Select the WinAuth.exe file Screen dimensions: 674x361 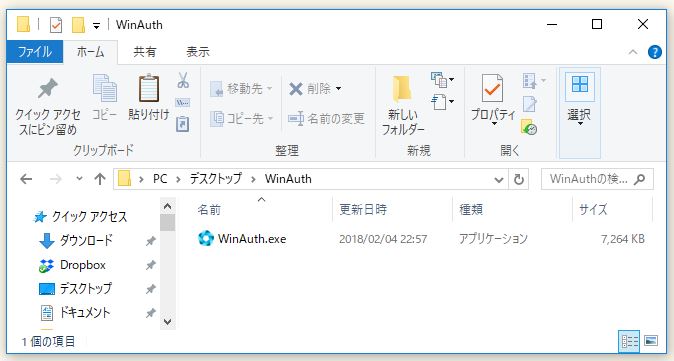pyautogui.click(x=421, y=239)
